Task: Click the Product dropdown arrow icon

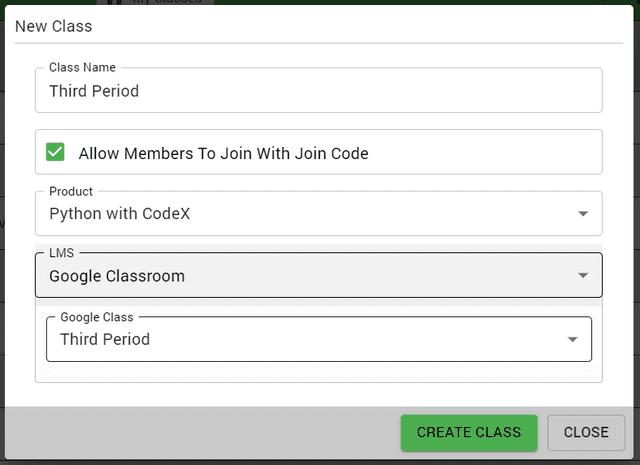Action: 583,214
